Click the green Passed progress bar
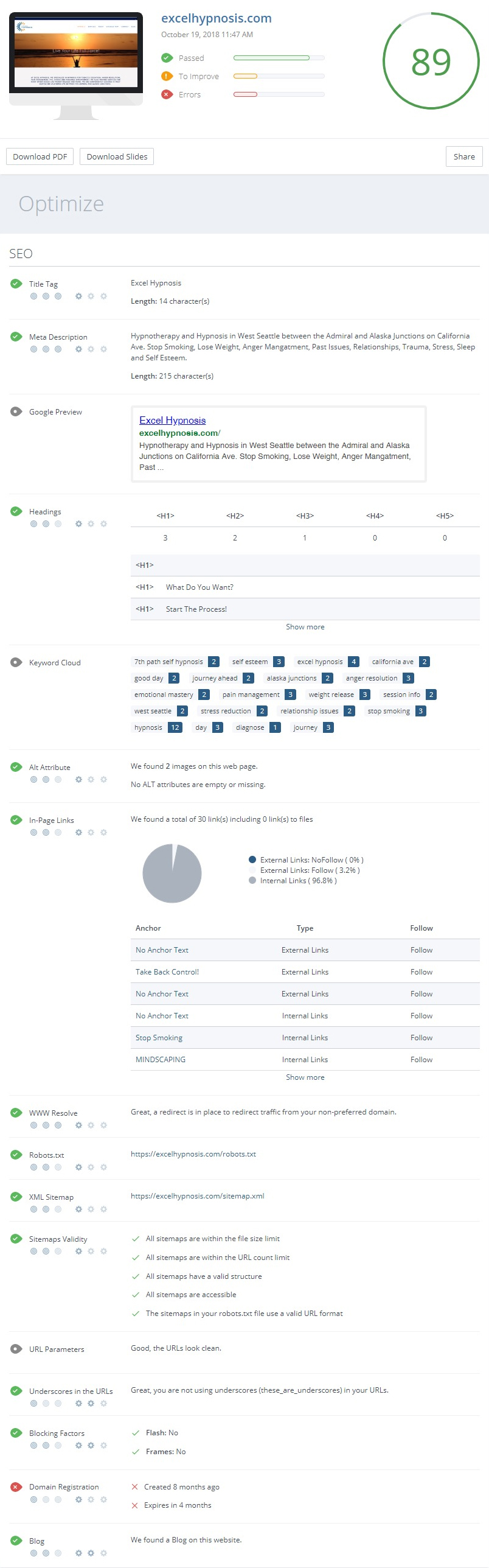489x1568 pixels. click(279, 58)
